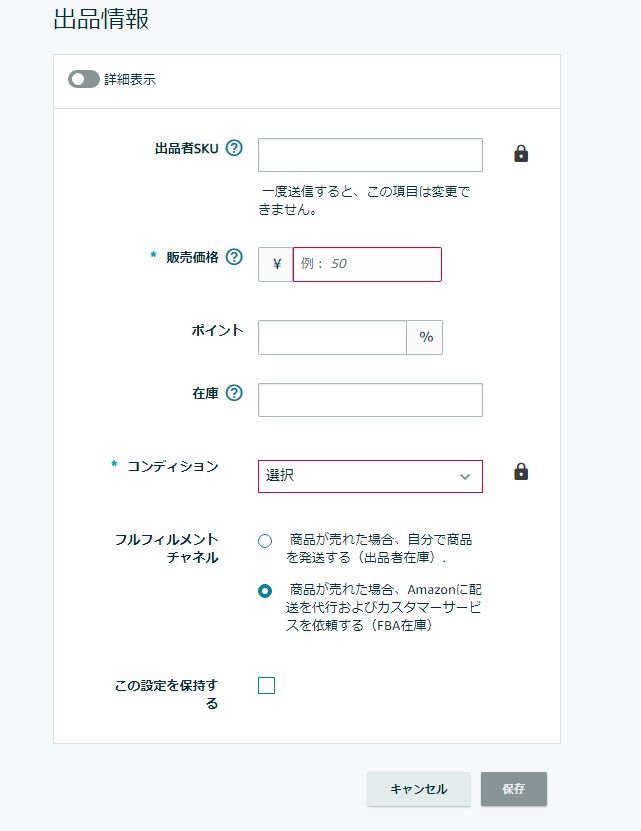Image resolution: width=641 pixels, height=831 pixels.
Task: Open help icon beside 在庫
Action: coord(234,393)
